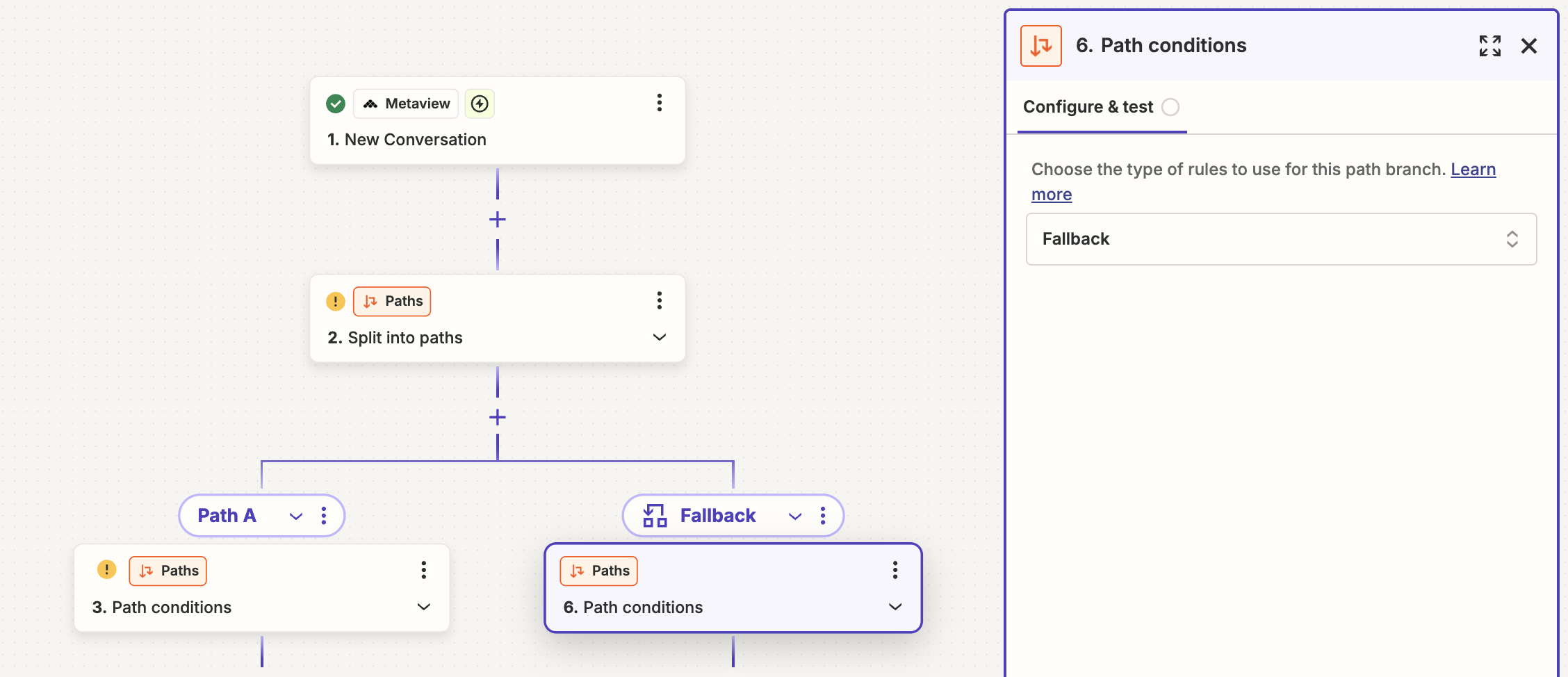This screenshot has height=677, width=1568.
Task: Close the Path conditions side panel
Action: (1529, 46)
